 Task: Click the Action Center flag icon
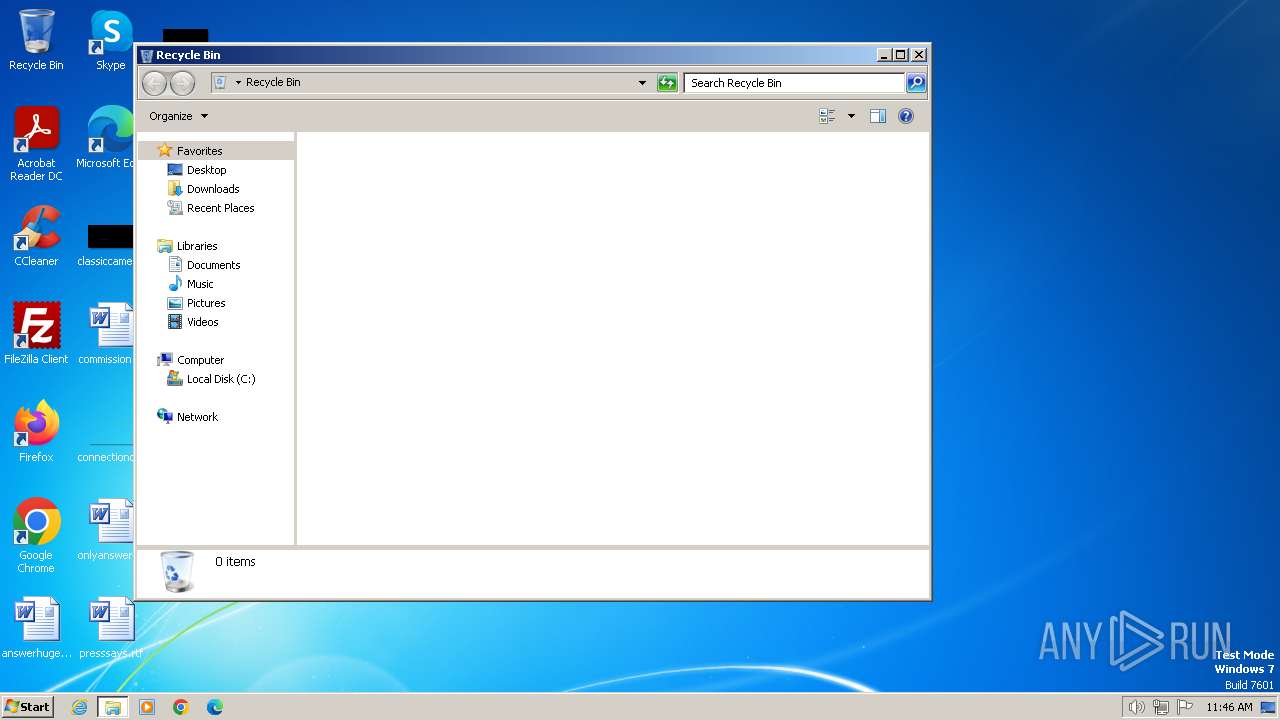[1185, 707]
